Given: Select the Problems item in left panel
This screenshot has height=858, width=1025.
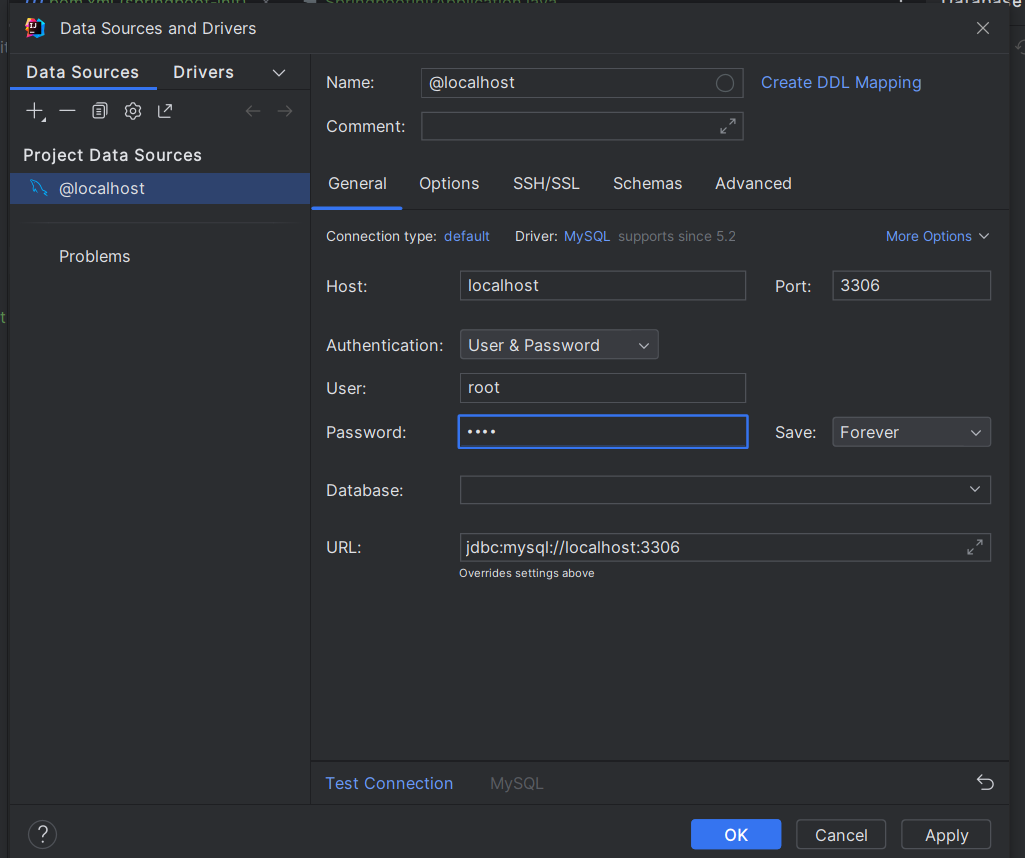Looking at the screenshot, I should coord(95,256).
